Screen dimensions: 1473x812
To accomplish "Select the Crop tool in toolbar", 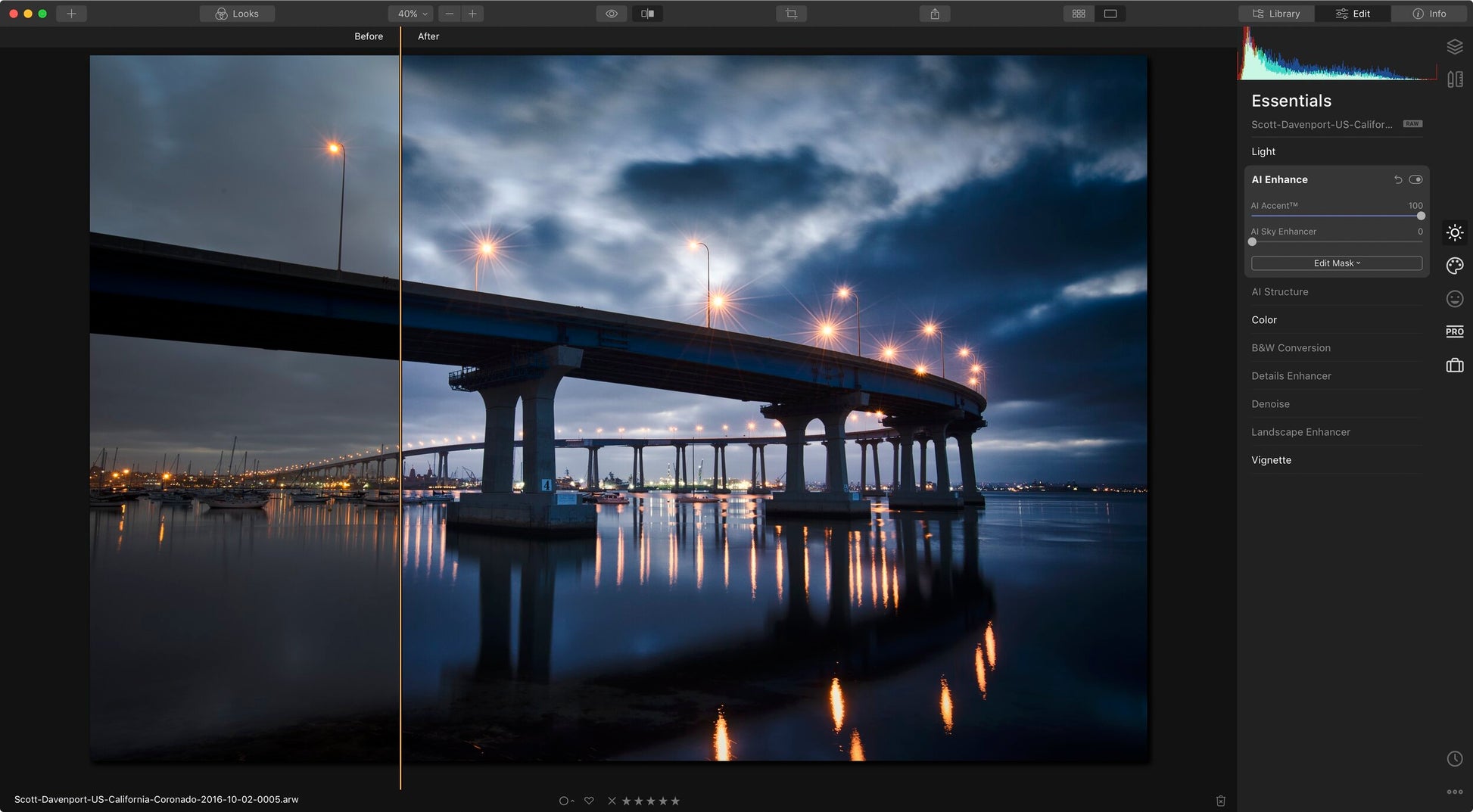I will [791, 14].
